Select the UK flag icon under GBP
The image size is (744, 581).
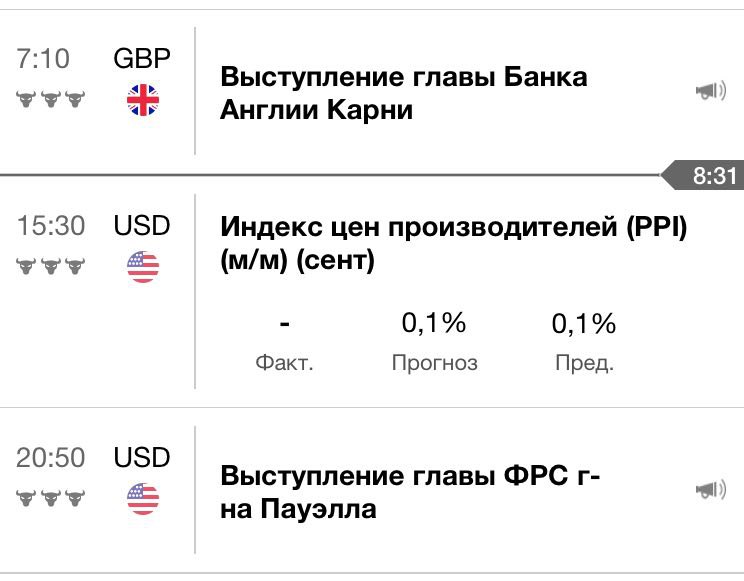[x=143, y=100]
